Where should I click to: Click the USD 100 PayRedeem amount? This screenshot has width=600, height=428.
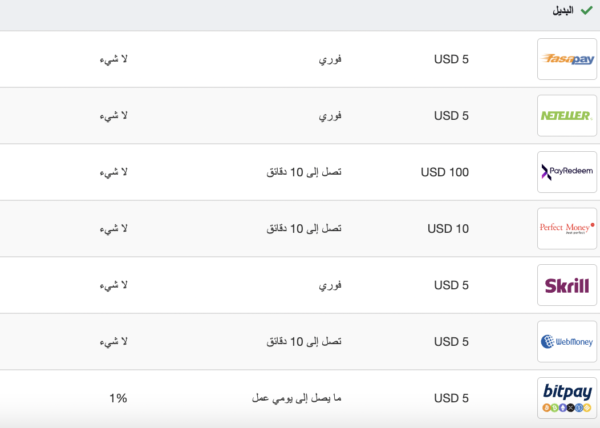click(445, 173)
